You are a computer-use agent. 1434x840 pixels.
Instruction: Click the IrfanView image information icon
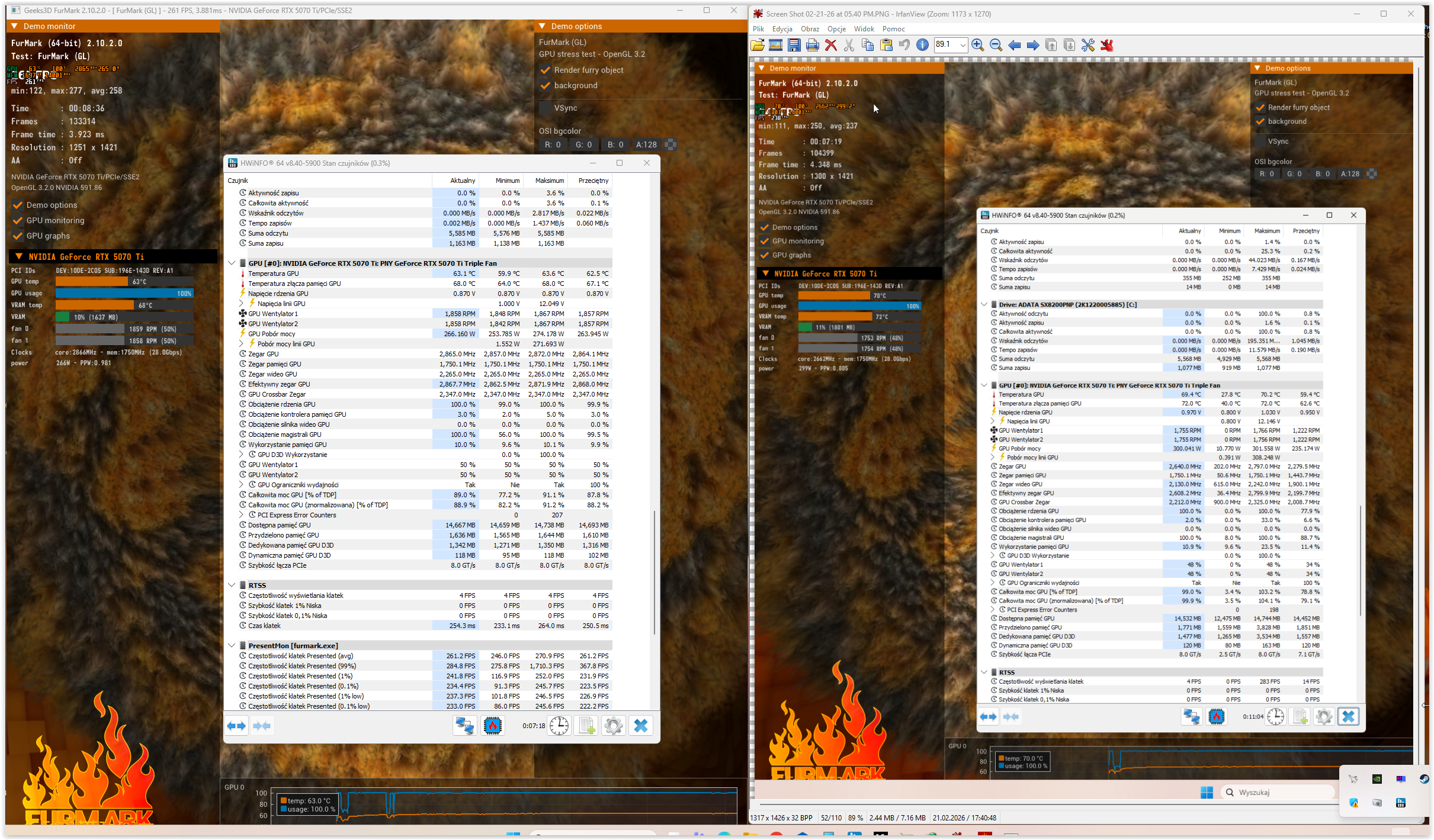[x=922, y=45]
